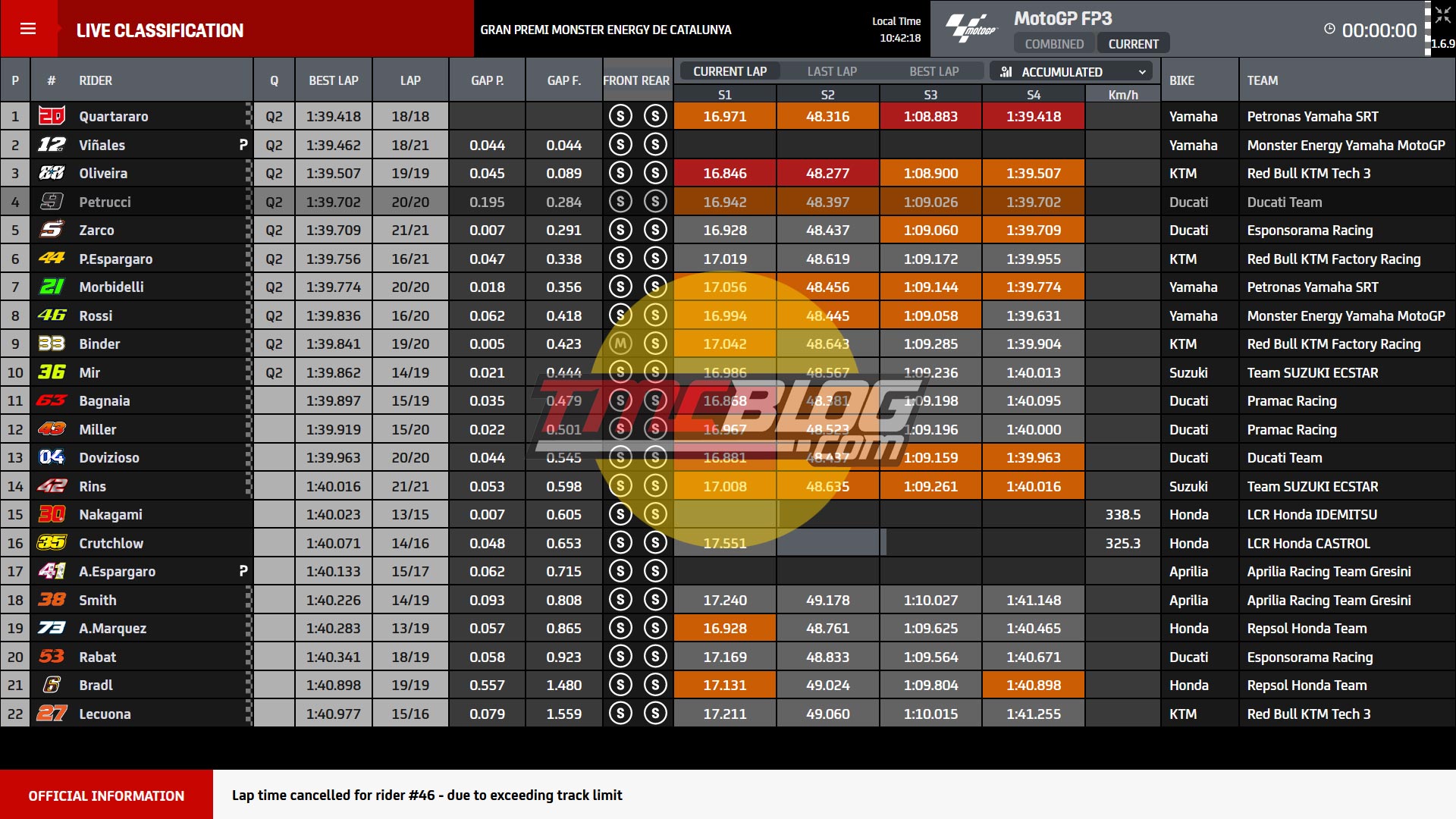Click Miller's number 43 badge
The width and height of the screenshot is (1456, 819).
pos(52,429)
